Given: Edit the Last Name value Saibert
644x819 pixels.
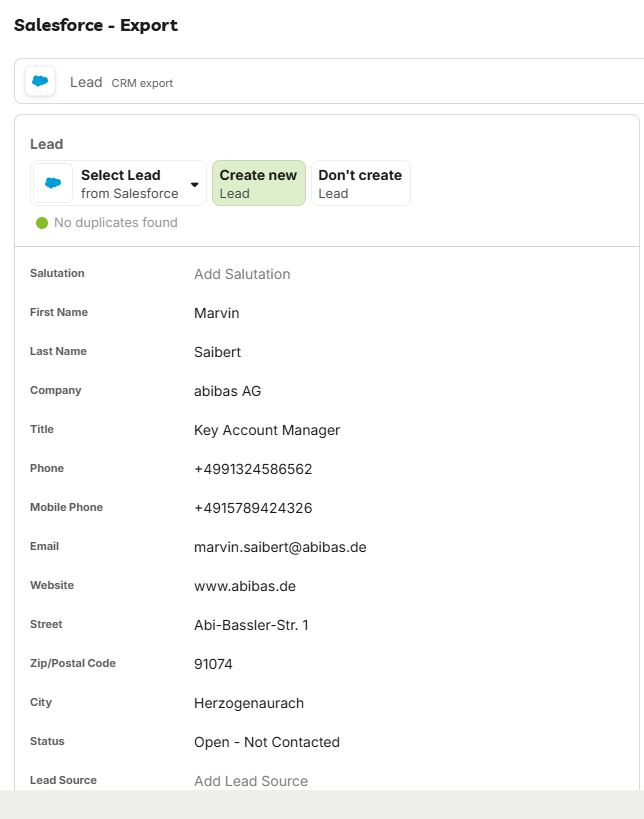Looking at the screenshot, I should [x=217, y=352].
